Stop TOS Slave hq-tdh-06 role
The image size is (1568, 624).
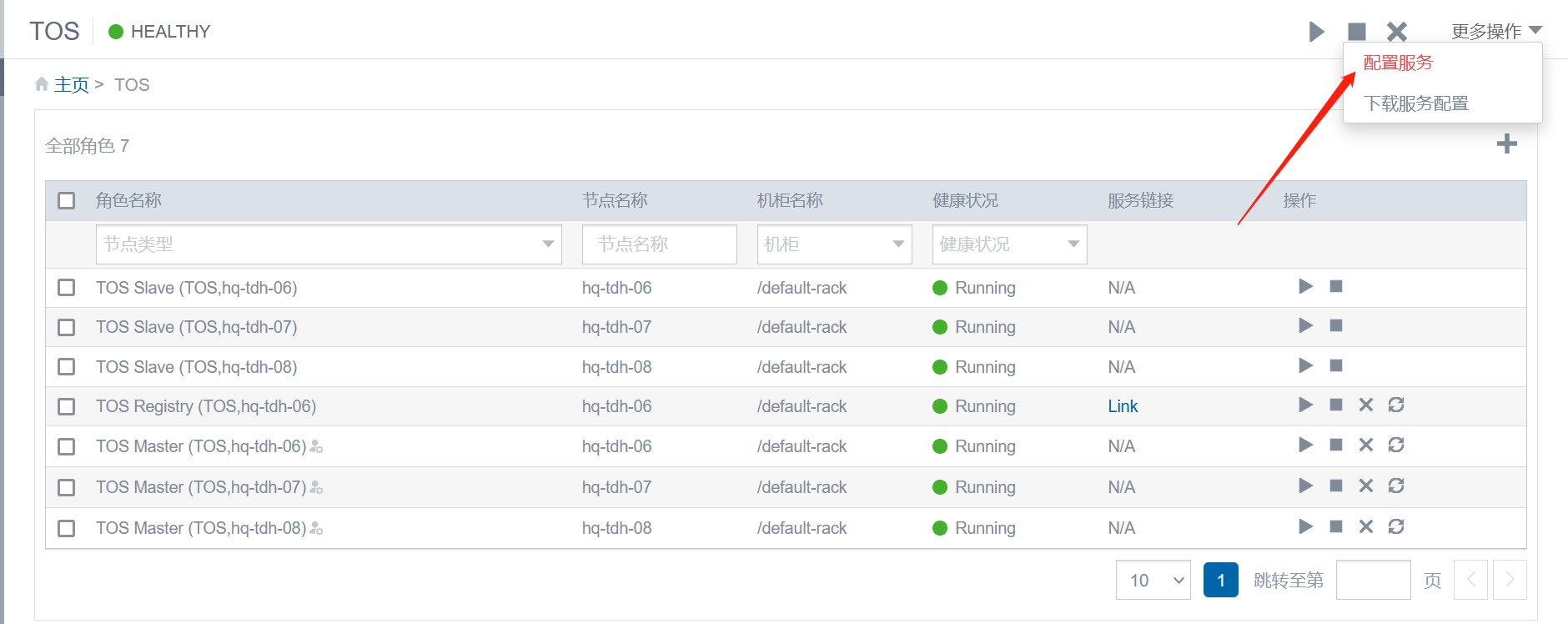pos(1336,286)
